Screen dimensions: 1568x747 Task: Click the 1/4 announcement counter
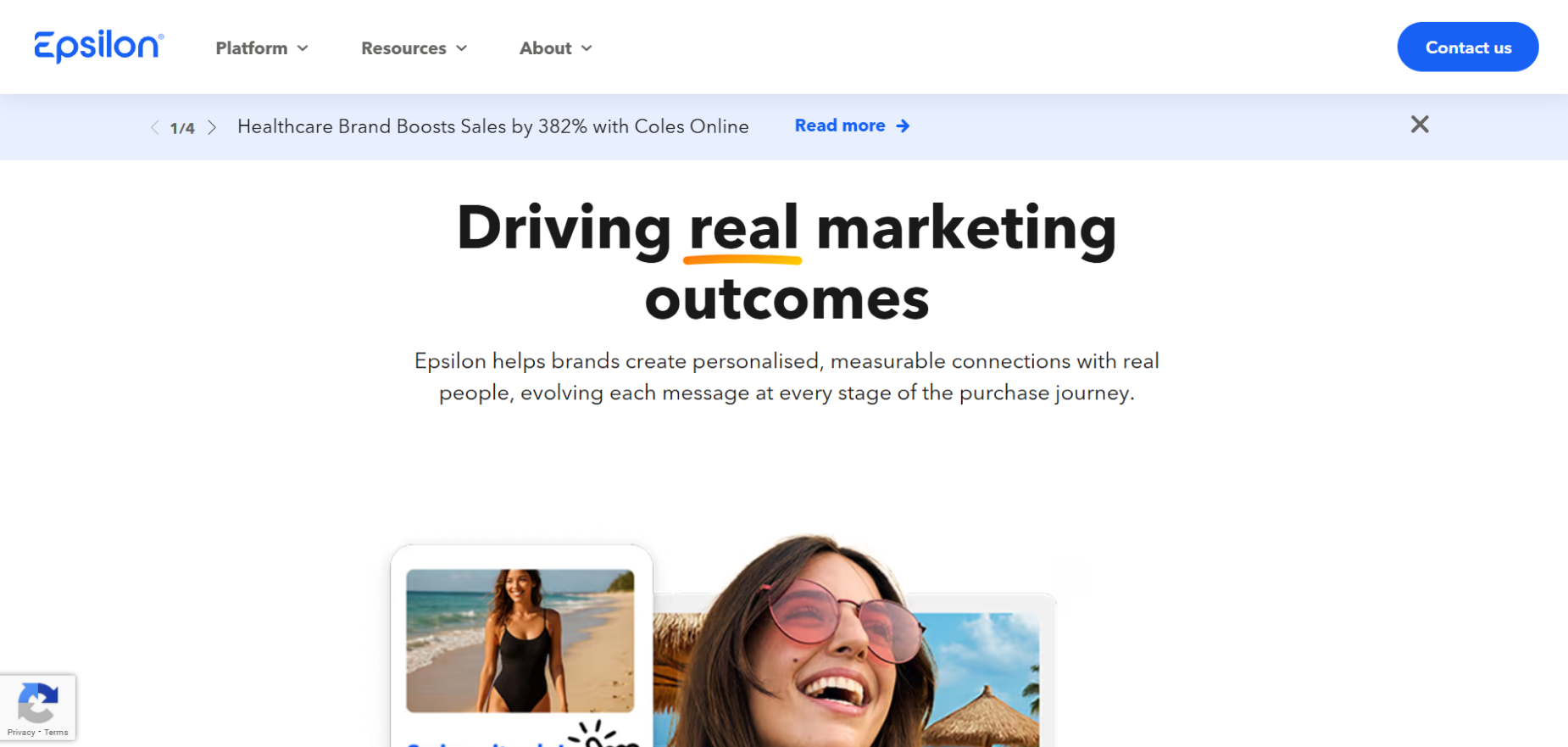[x=182, y=128]
